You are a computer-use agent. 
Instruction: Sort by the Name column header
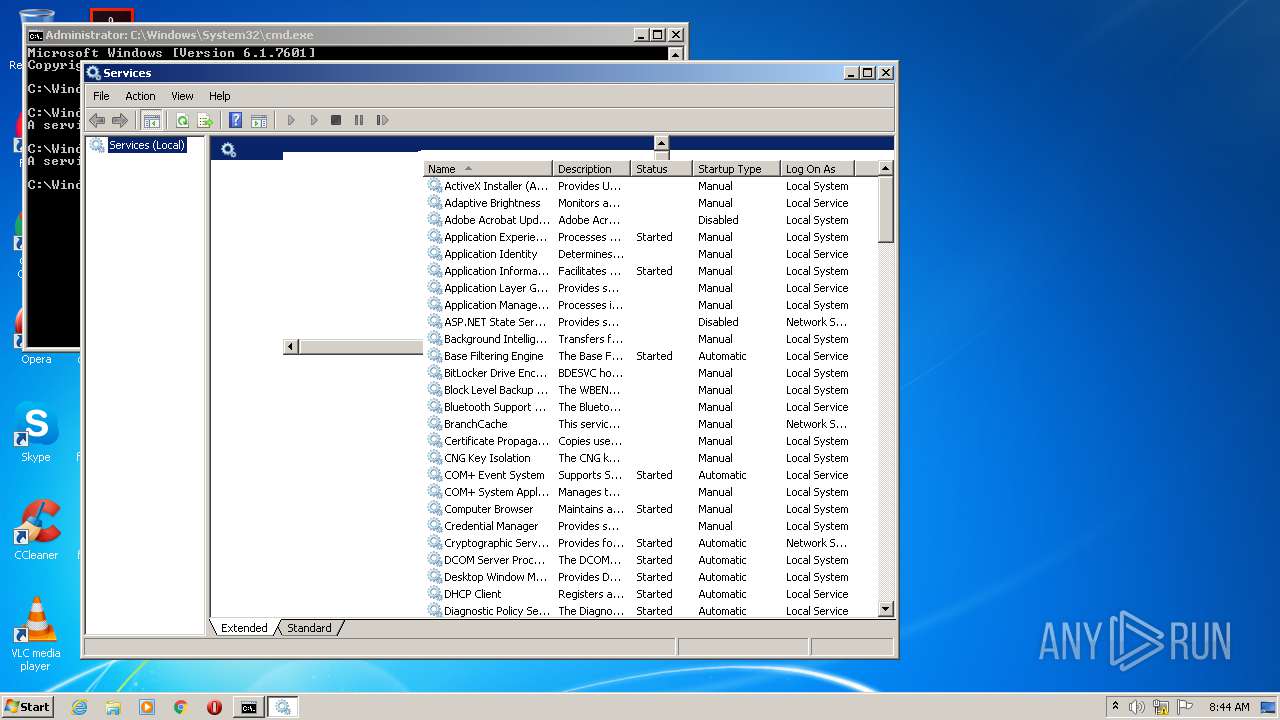click(x=488, y=169)
